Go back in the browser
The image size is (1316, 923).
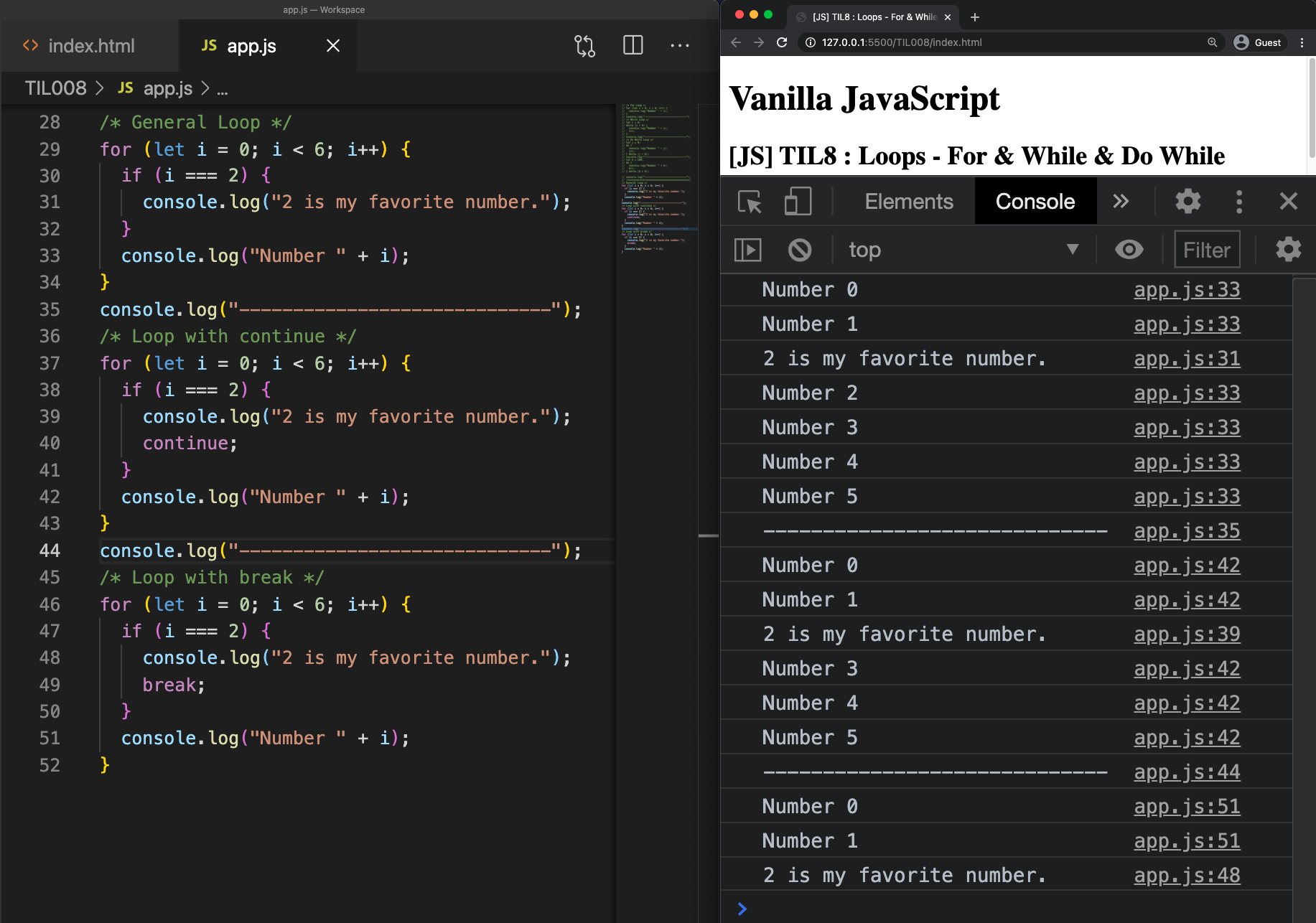click(736, 42)
